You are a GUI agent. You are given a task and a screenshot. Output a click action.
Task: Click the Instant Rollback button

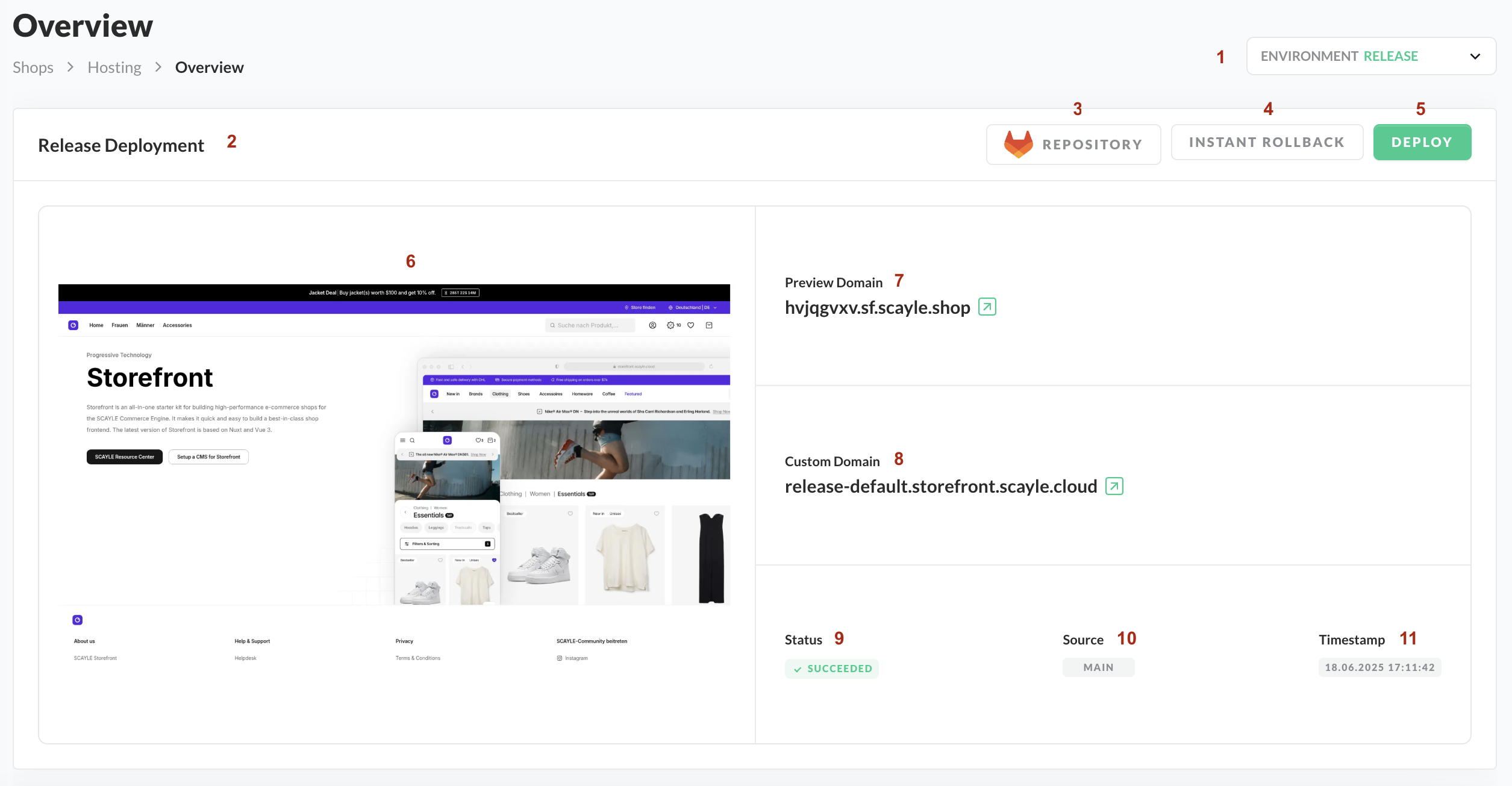click(1266, 143)
